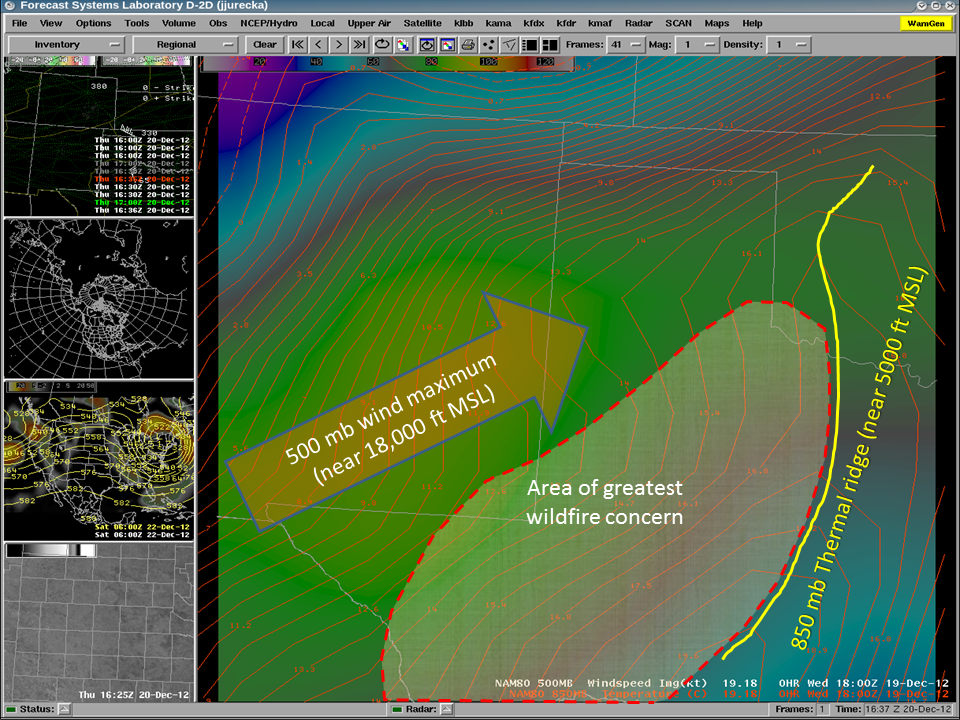Open the kfdx radar menu

click(534, 23)
